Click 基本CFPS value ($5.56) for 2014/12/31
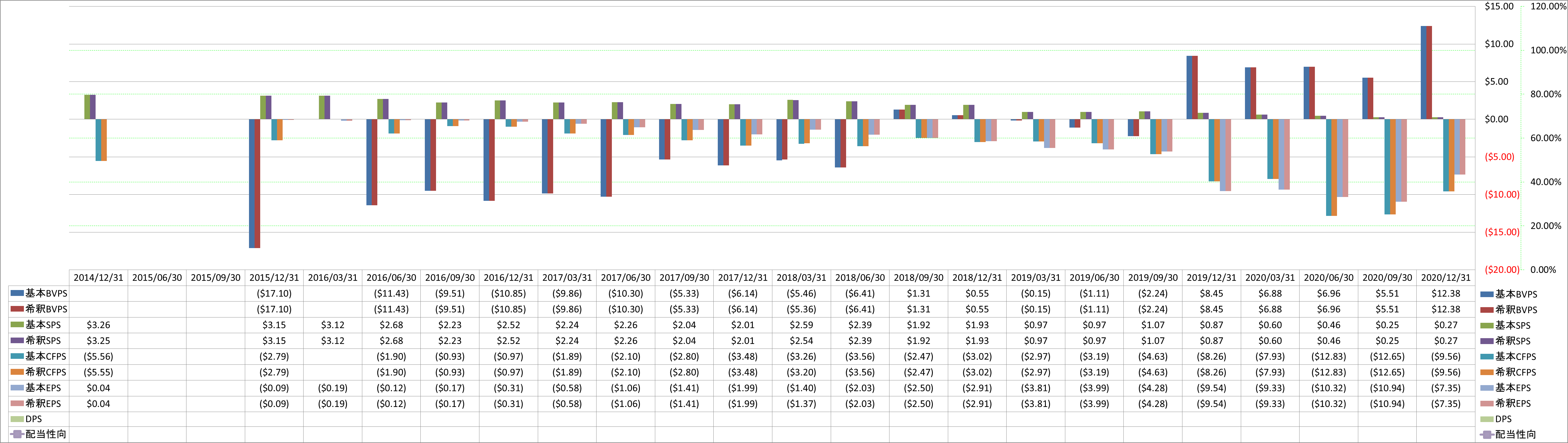 point(99,356)
